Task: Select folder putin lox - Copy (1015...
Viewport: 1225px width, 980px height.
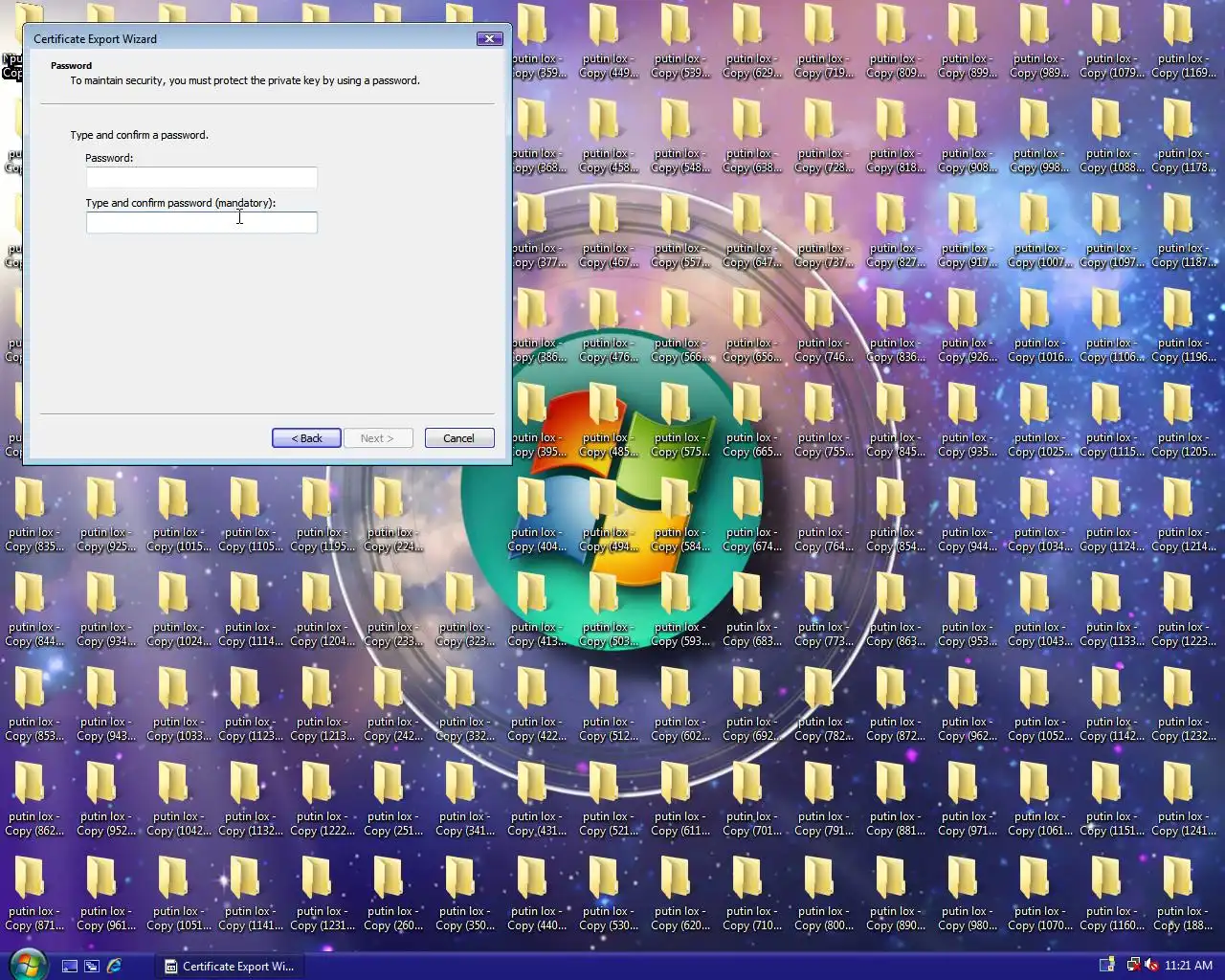Action: pyautogui.click(x=178, y=516)
